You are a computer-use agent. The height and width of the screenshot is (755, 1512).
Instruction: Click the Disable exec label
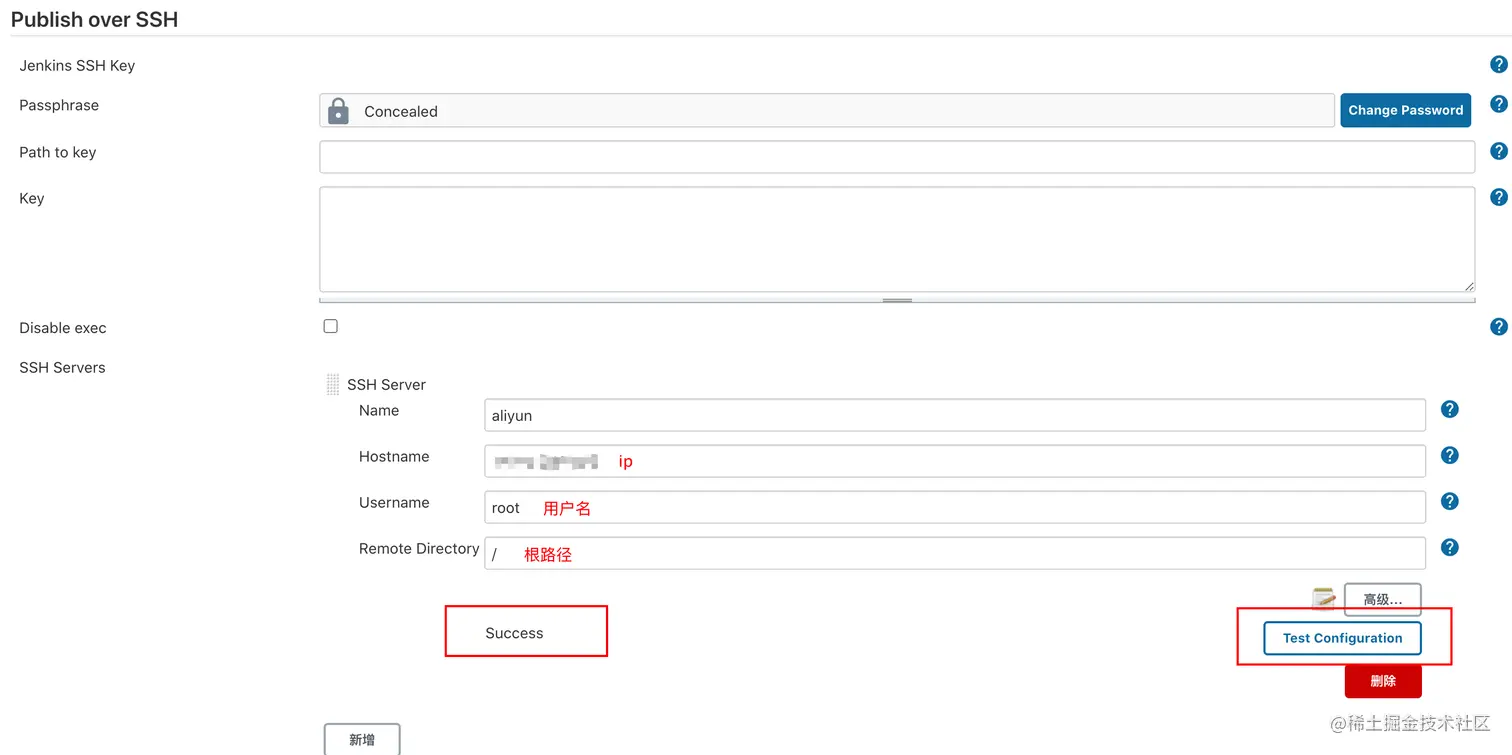pos(62,328)
